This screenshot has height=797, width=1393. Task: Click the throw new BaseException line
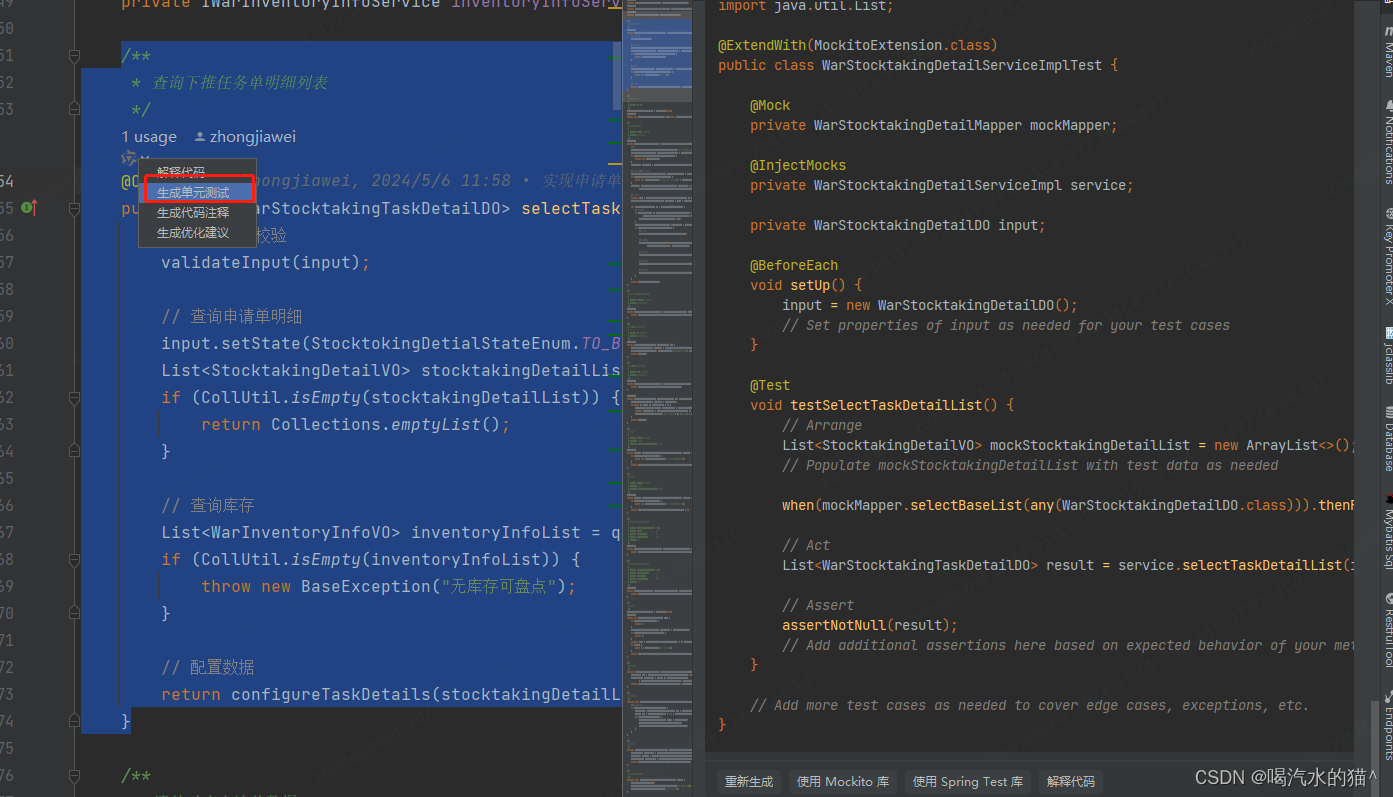point(388,586)
